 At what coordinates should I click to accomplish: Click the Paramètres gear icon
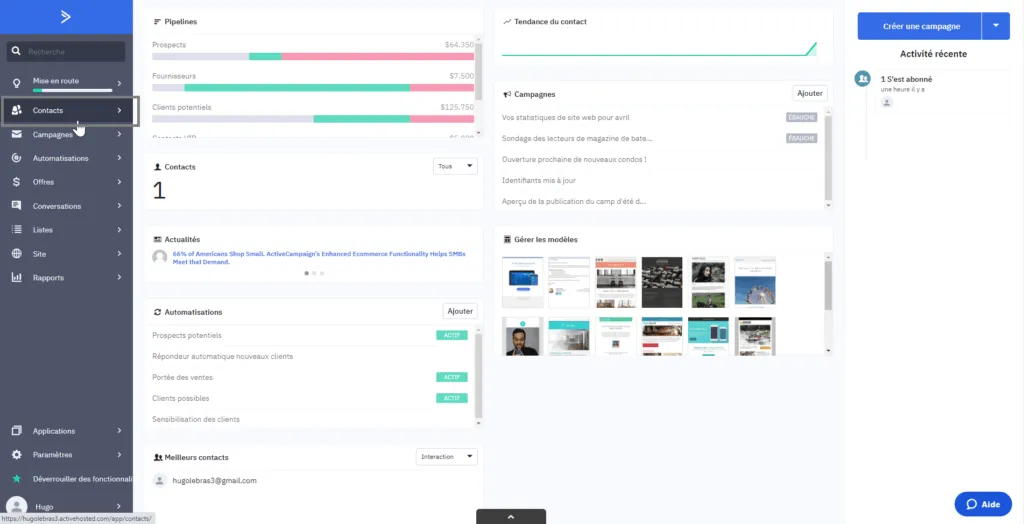click(x=16, y=454)
